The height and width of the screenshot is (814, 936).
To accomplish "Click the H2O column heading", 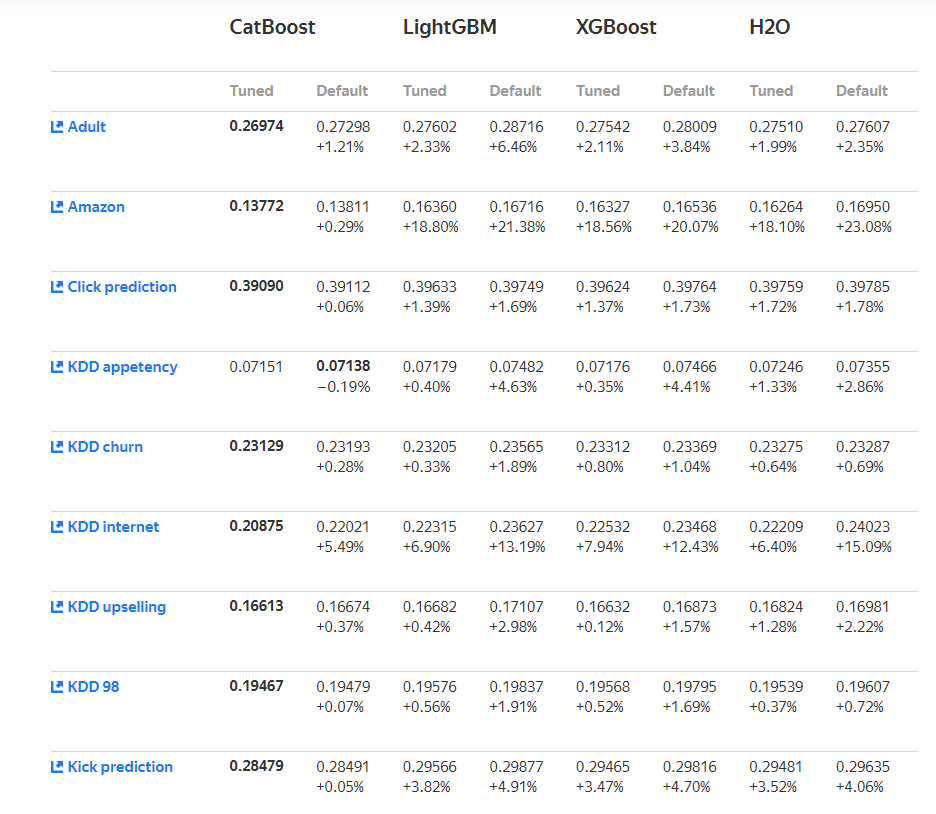I will coord(769,27).
